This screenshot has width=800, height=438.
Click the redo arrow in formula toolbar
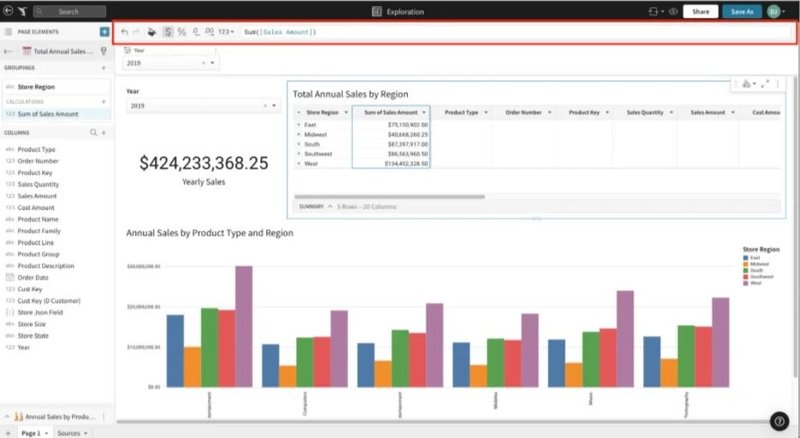[136, 32]
